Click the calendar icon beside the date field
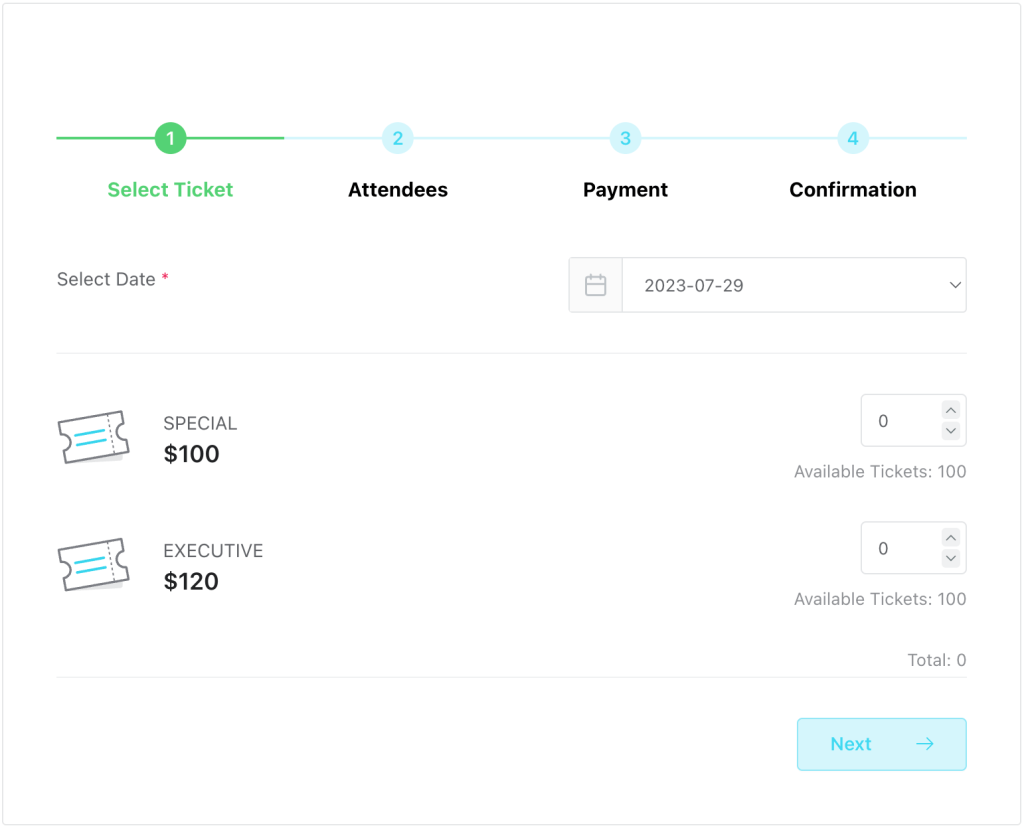The width and height of the screenshot is (1024, 830). [x=596, y=285]
